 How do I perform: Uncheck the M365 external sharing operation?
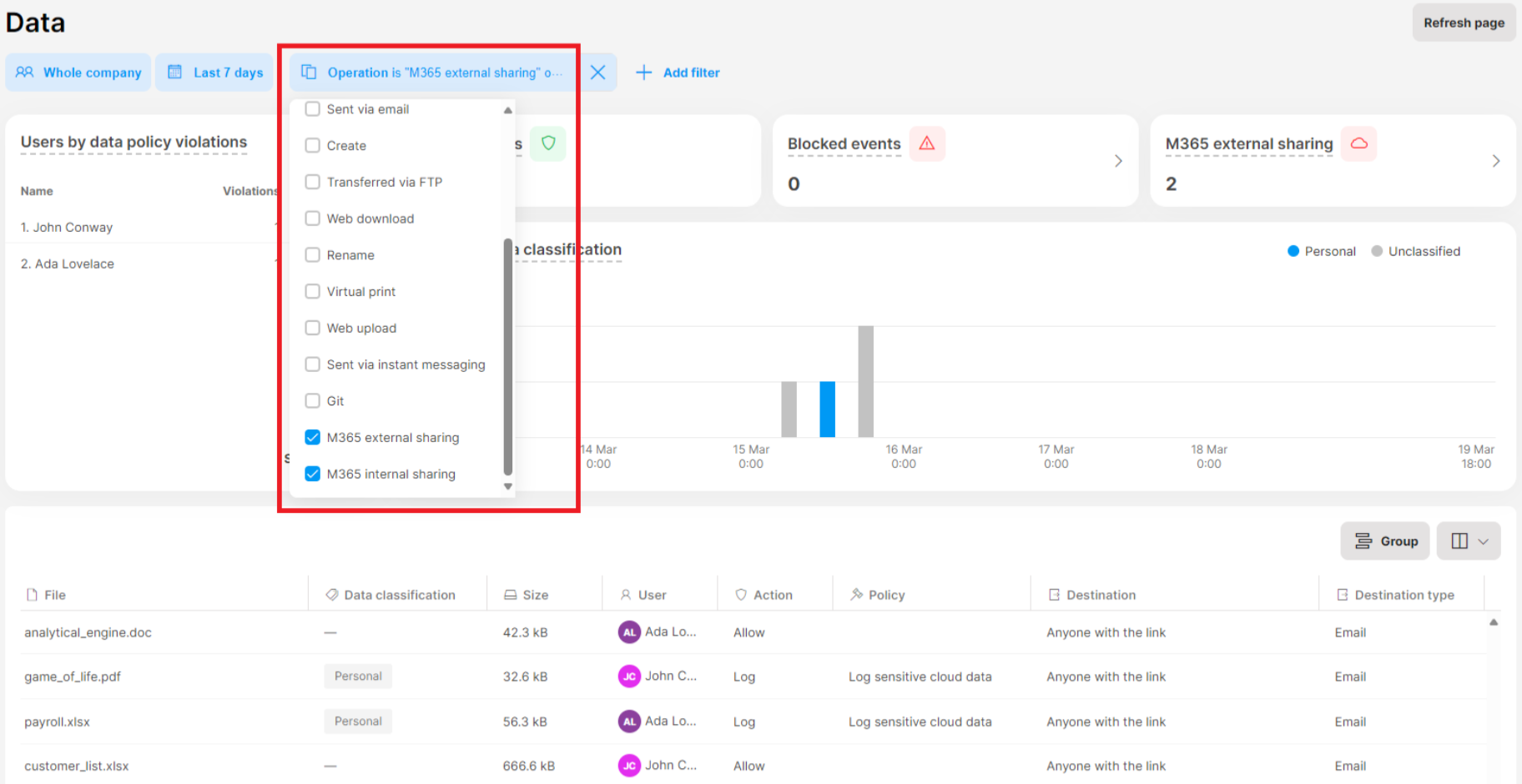point(312,437)
